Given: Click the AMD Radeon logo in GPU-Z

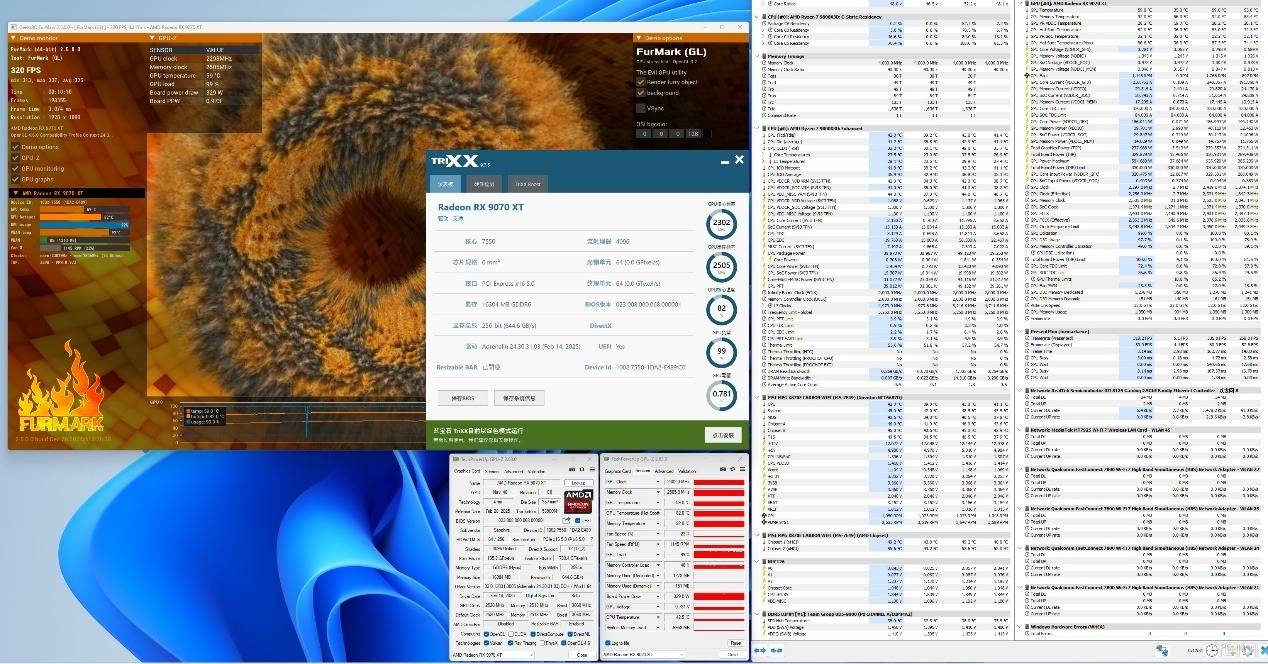Looking at the screenshot, I should coord(577,500).
